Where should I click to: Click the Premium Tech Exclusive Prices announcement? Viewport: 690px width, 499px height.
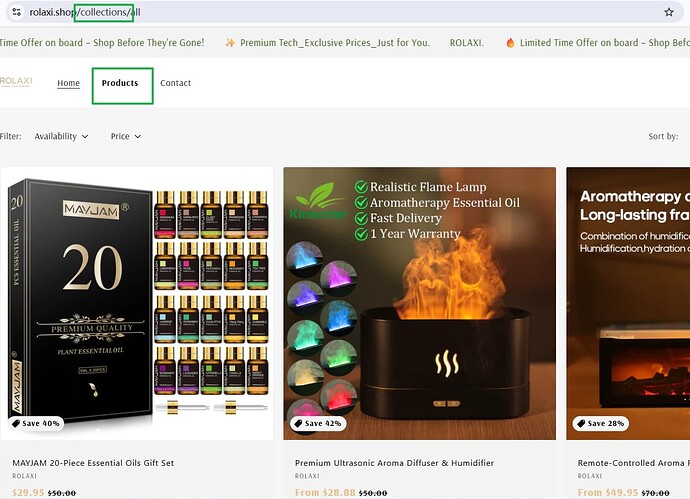click(x=327, y=43)
